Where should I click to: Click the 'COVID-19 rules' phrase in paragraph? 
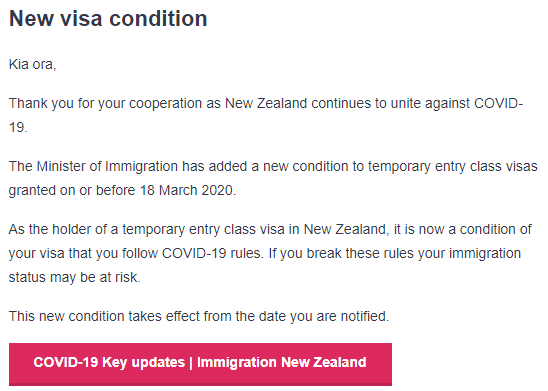pos(212,253)
